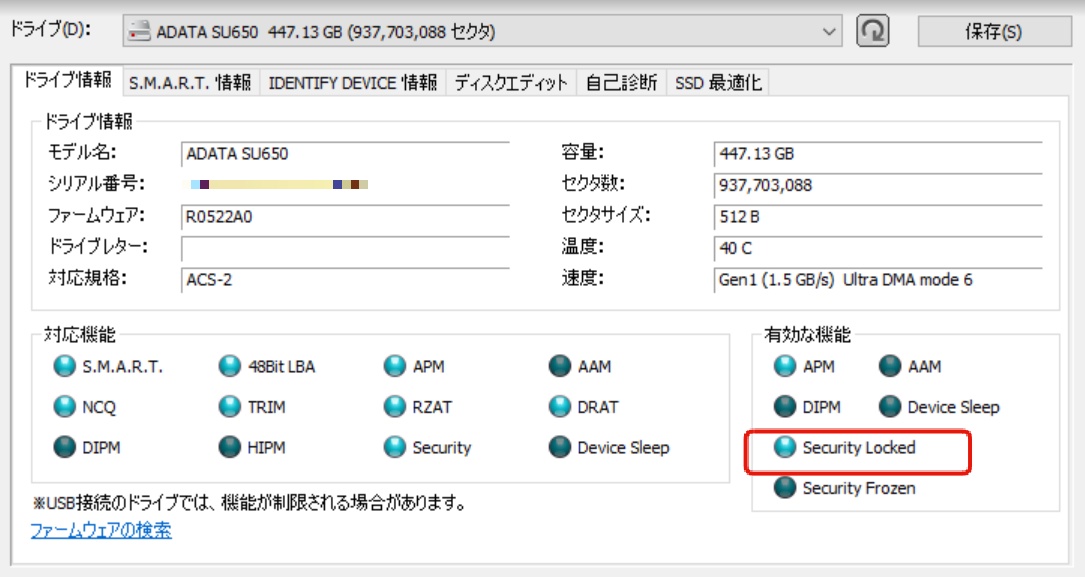Click the セクタサイズ field showing 512 B

pos(878,217)
